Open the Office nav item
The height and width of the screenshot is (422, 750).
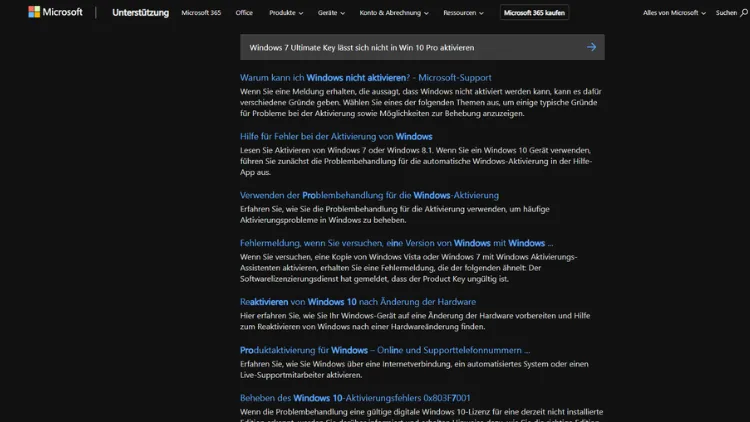pyautogui.click(x=244, y=13)
